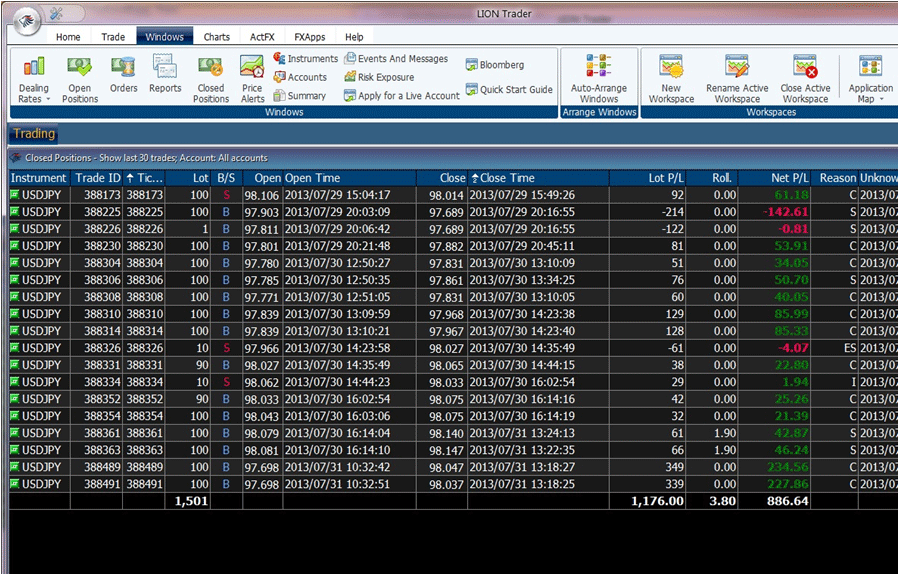The image size is (899, 575).
Task: Select the Windows ribbon tab
Action: click(165, 37)
